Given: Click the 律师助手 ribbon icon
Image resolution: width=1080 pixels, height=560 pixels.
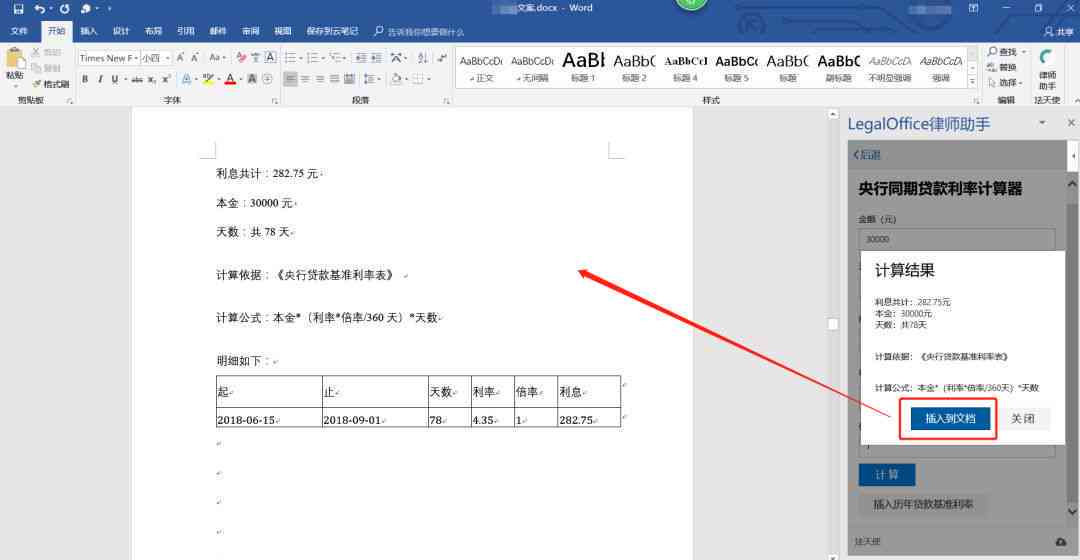Looking at the screenshot, I should pos(1047,69).
